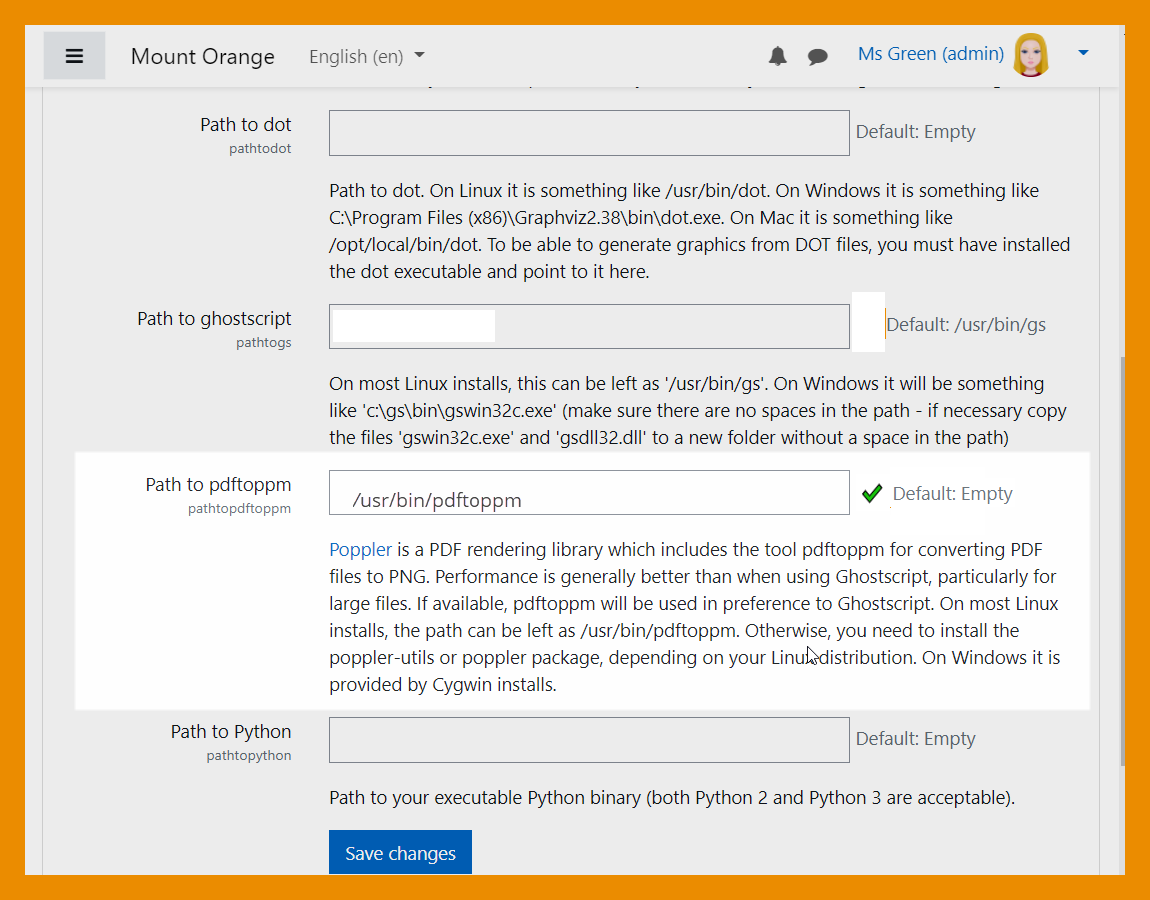The width and height of the screenshot is (1150, 900).
Task: Click the notifications bell icon
Action: pyautogui.click(x=777, y=56)
